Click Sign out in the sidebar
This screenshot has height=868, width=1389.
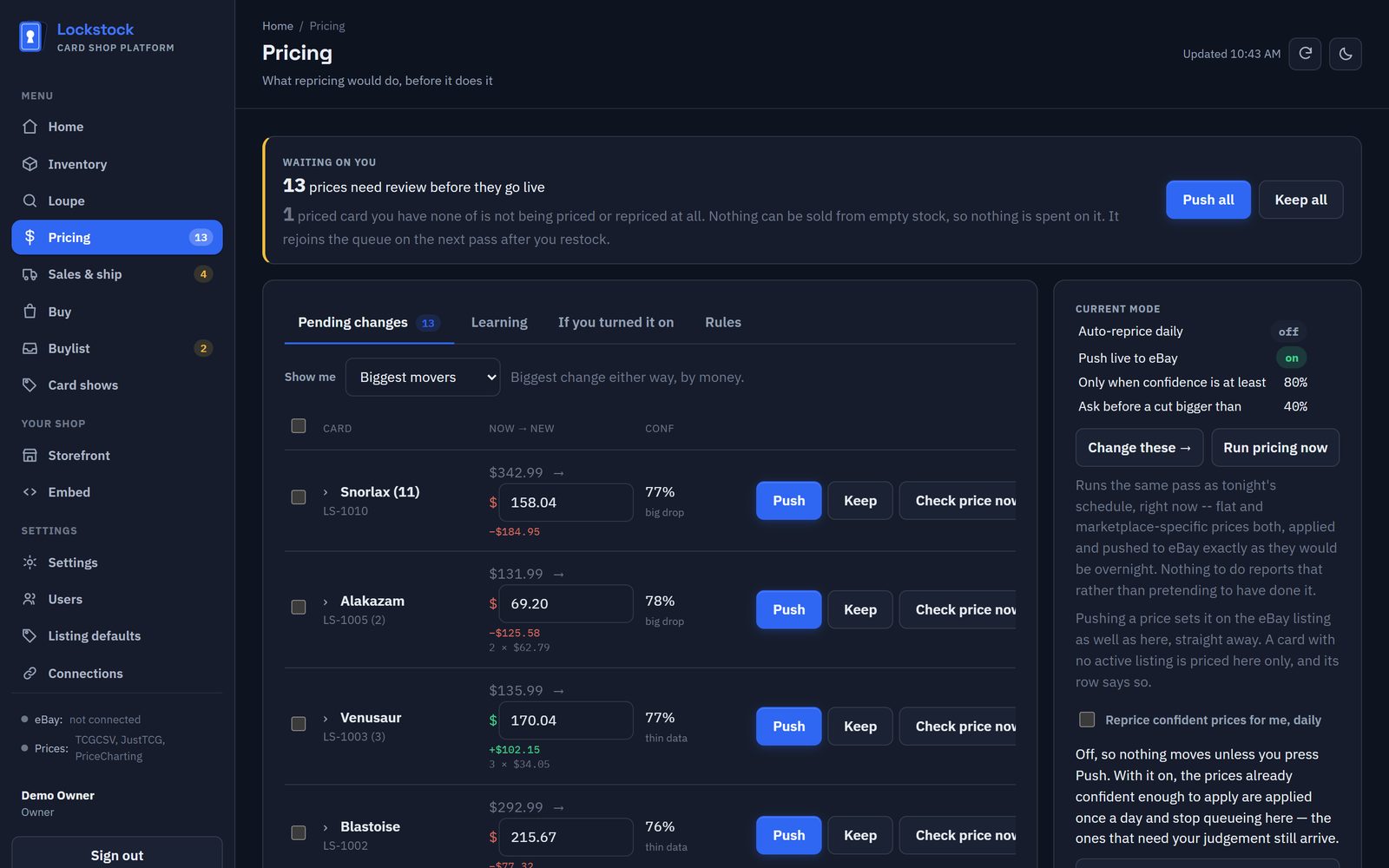(117, 855)
